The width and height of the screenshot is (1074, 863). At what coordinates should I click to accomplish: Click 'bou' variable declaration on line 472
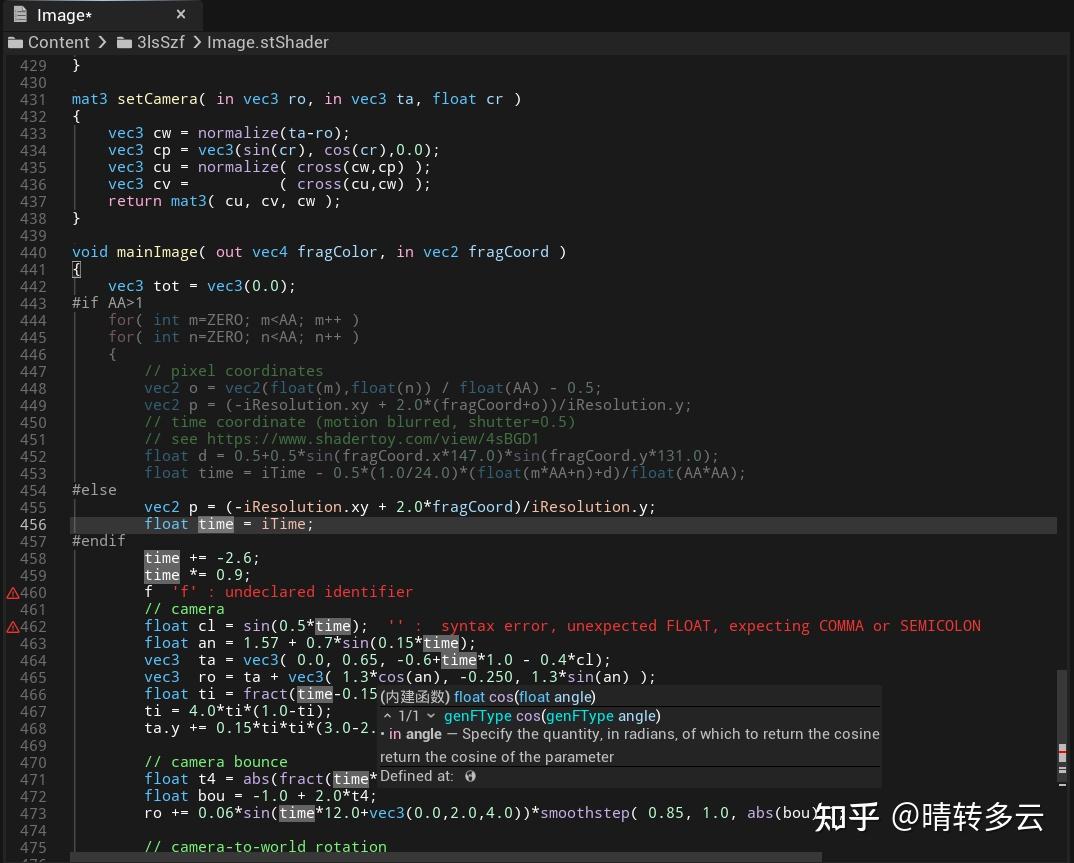[x=211, y=796]
